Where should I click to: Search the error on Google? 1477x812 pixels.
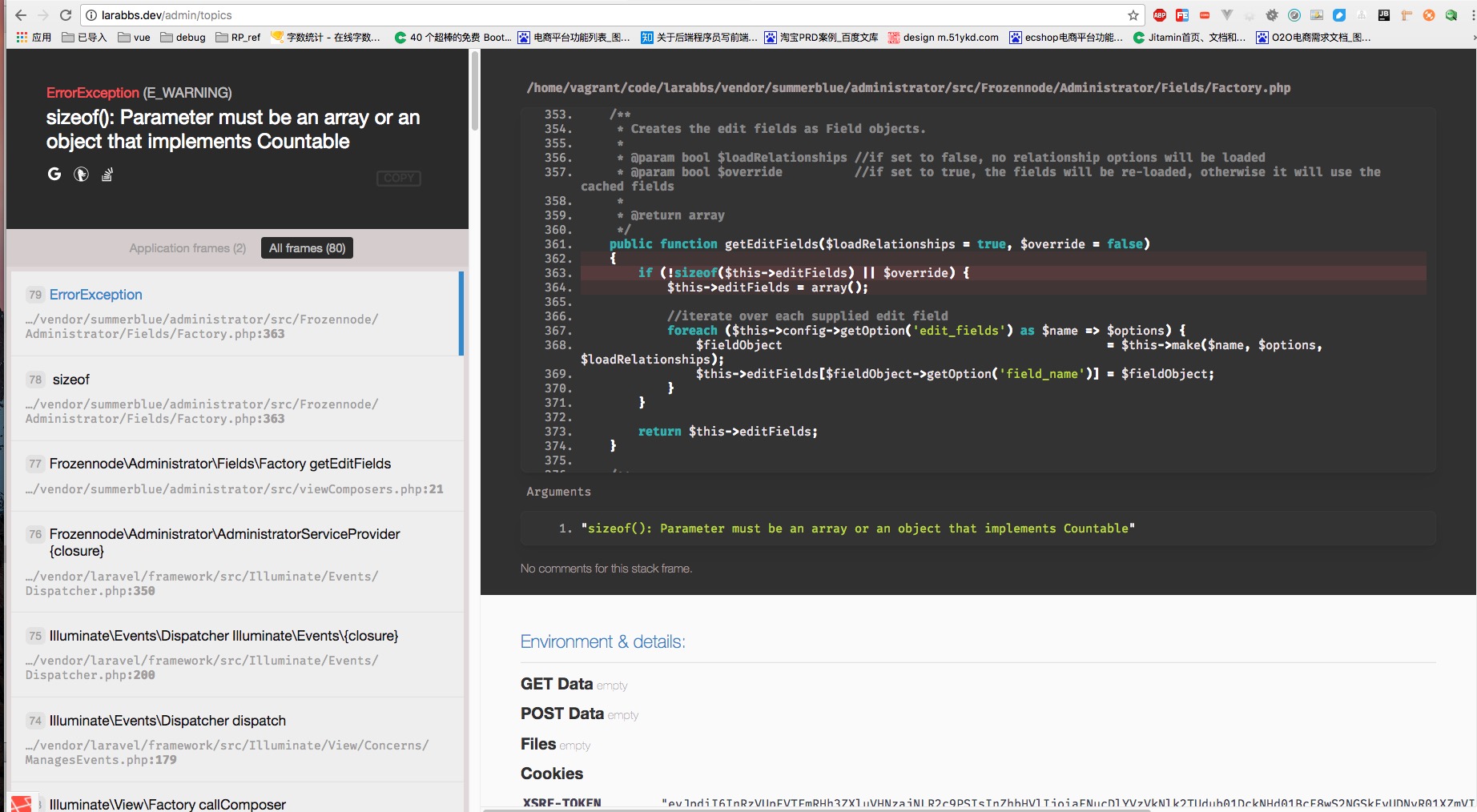tap(54, 174)
